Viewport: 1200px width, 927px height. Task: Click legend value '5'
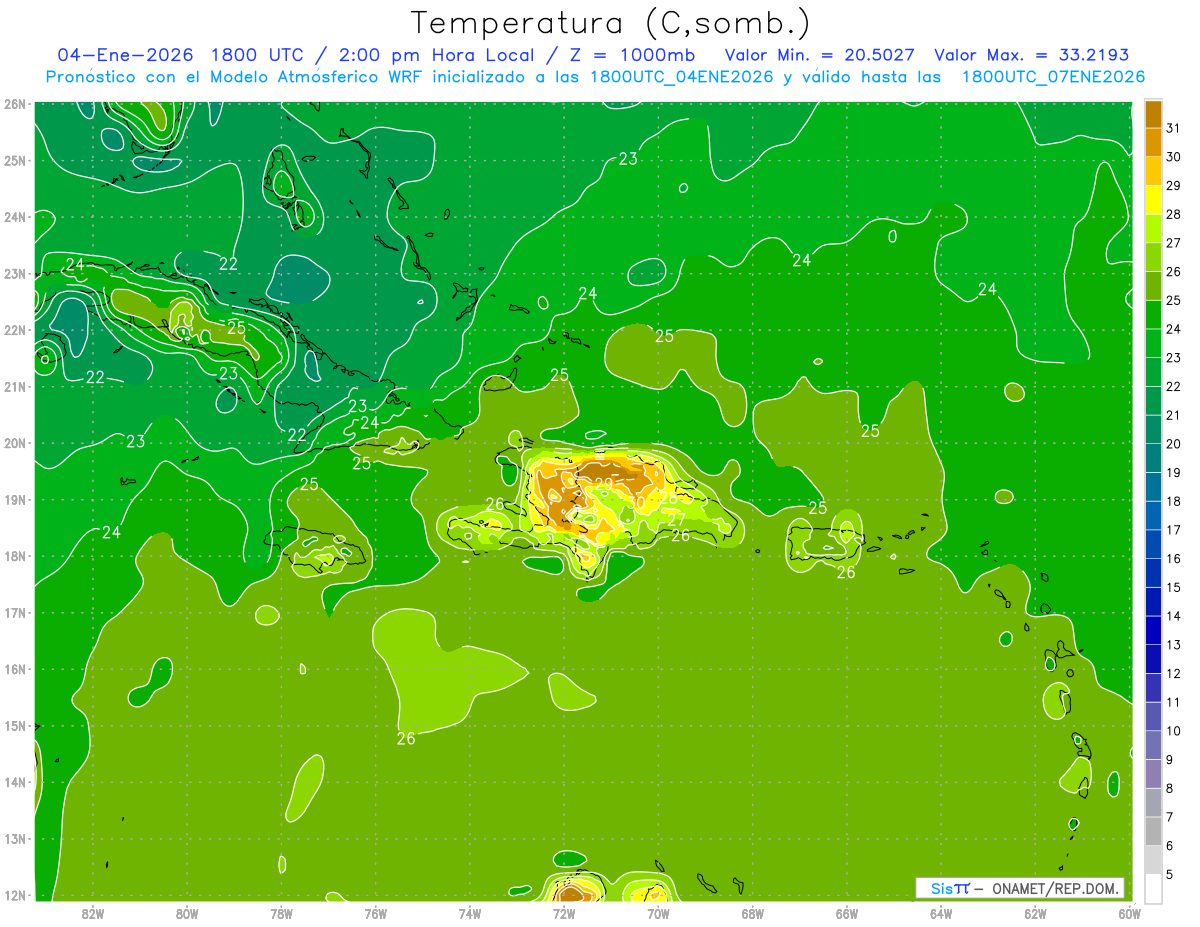coord(1170,874)
